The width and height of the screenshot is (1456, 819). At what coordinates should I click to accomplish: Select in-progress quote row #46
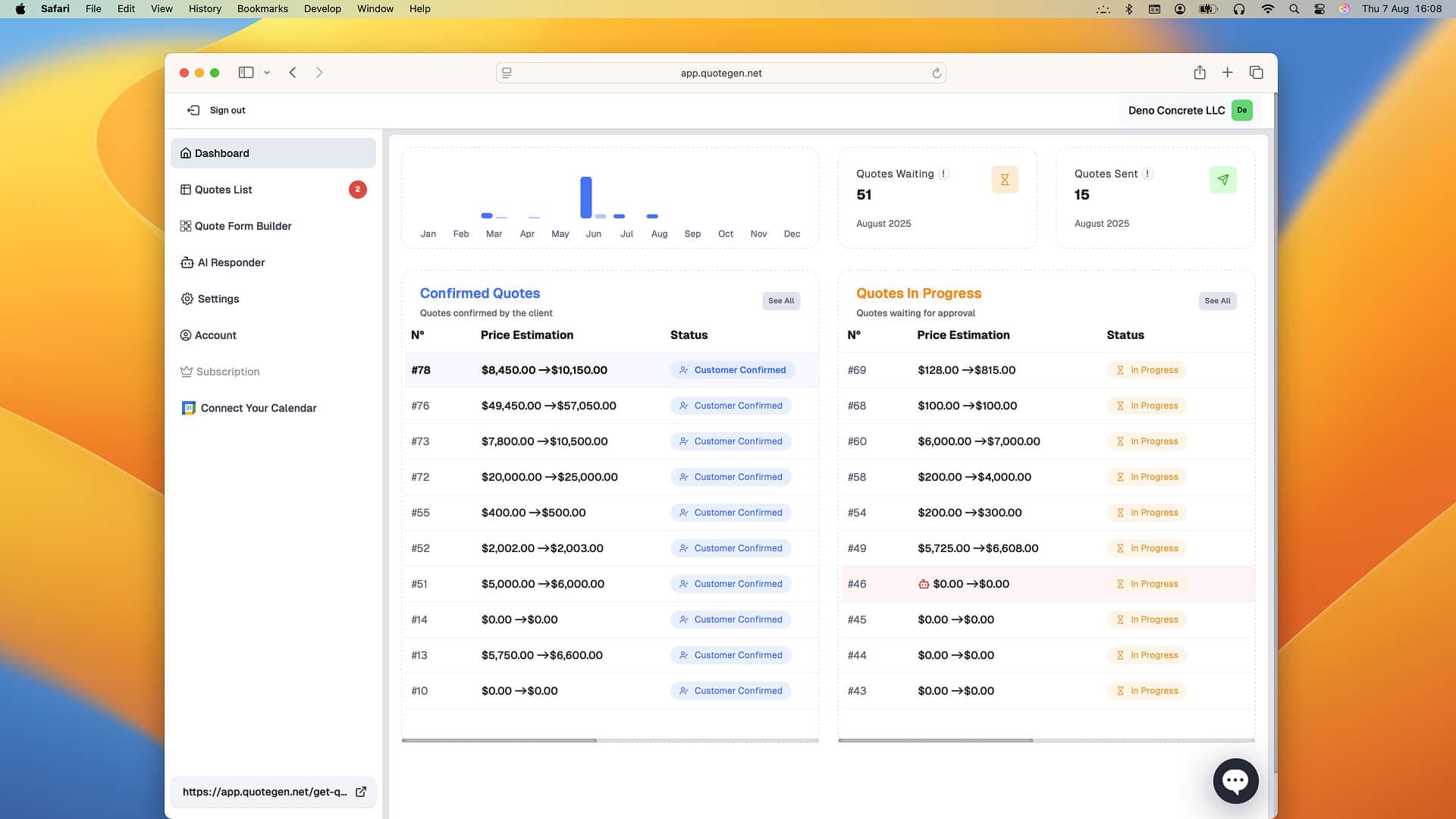[1046, 584]
